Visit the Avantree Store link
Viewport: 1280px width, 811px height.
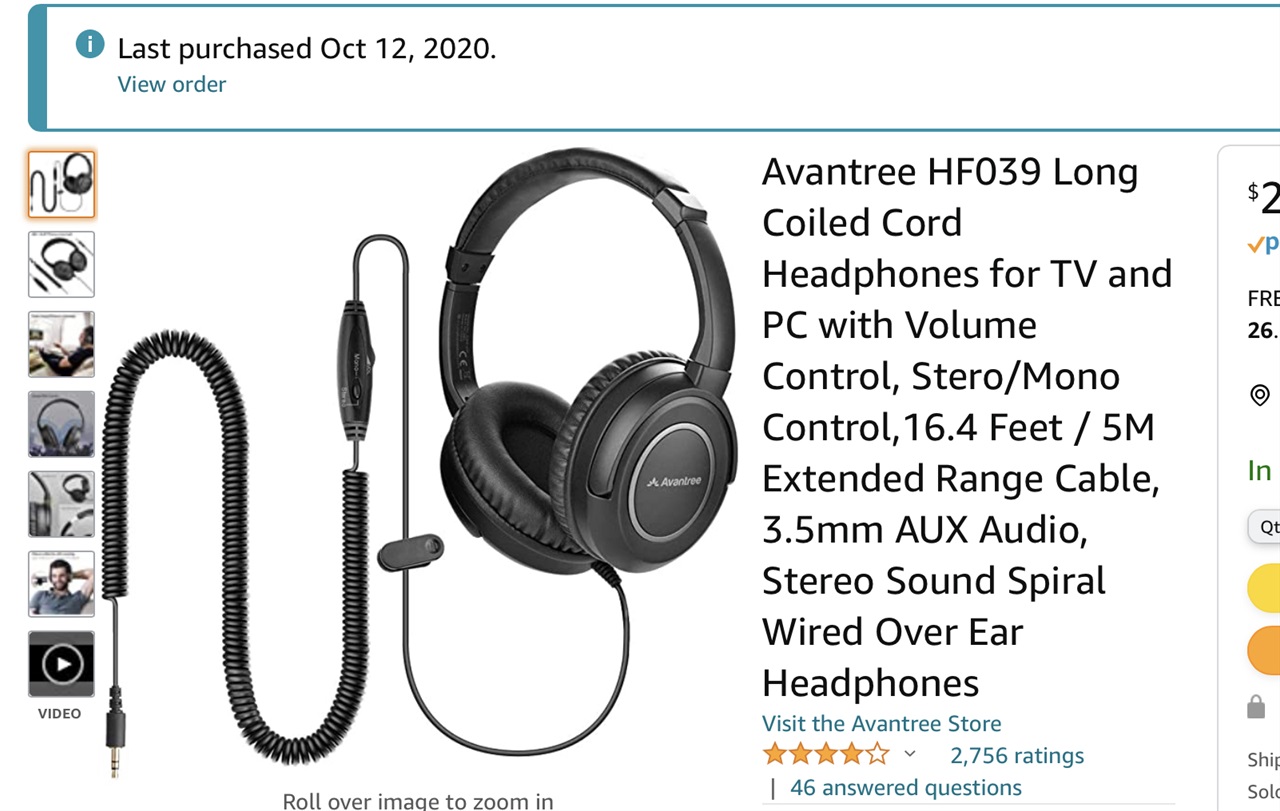pos(881,723)
